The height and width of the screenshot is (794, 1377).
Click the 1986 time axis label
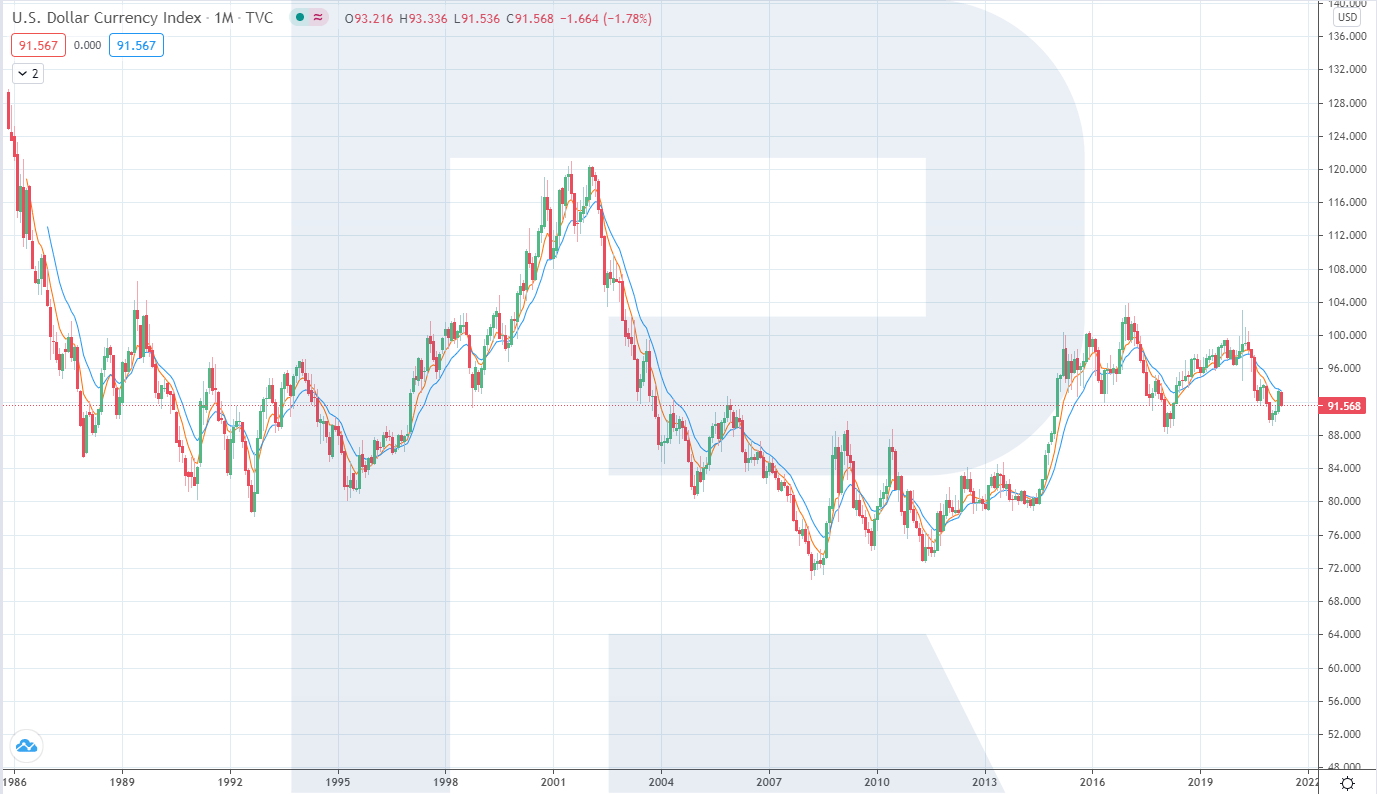[x=15, y=782]
